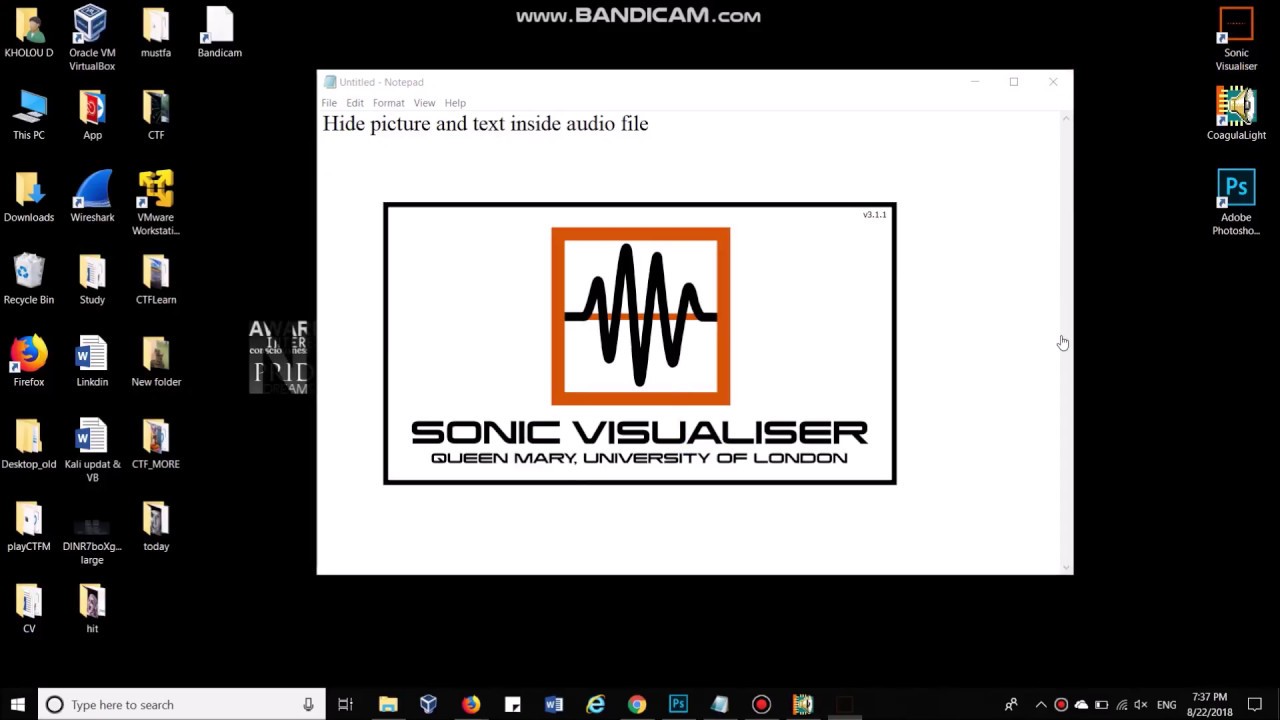Open File Explorer from the taskbar
The image size is (1280, 720).
(388, 704)
